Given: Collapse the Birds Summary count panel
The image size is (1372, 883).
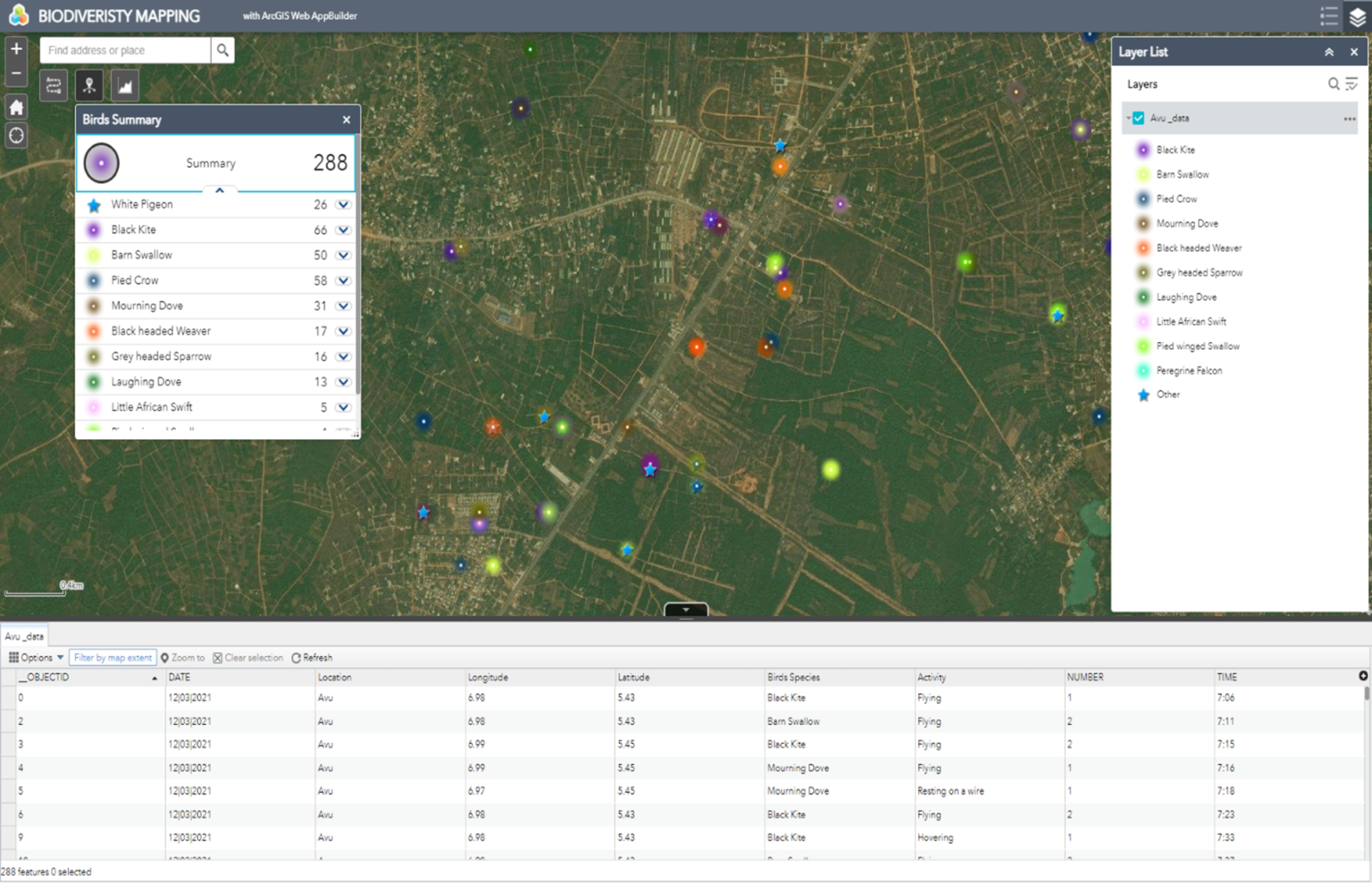Looking at the screenshot, I should click(219, 189).
